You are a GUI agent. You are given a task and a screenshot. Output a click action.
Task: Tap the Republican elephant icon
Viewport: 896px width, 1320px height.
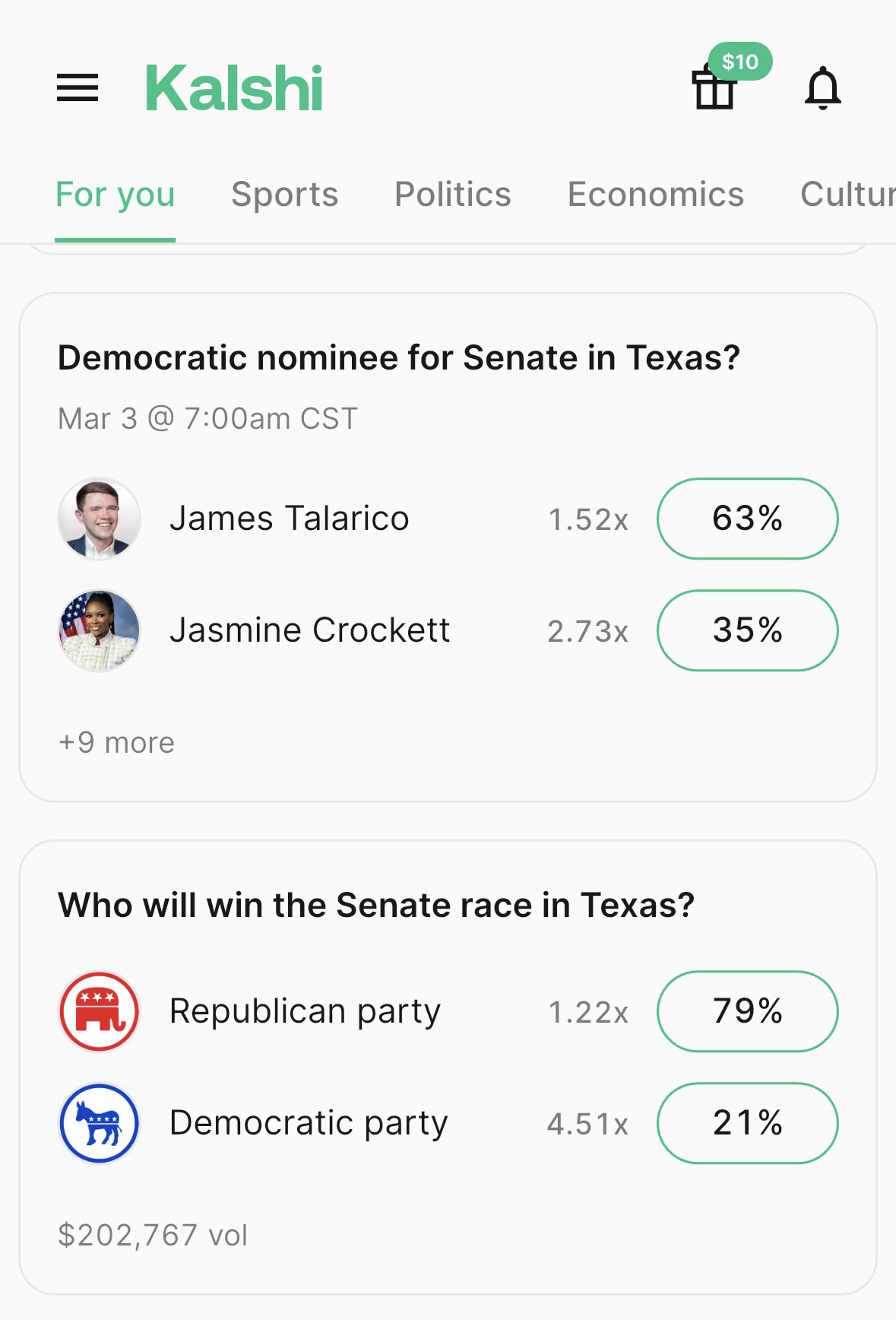coord(100,1011)
